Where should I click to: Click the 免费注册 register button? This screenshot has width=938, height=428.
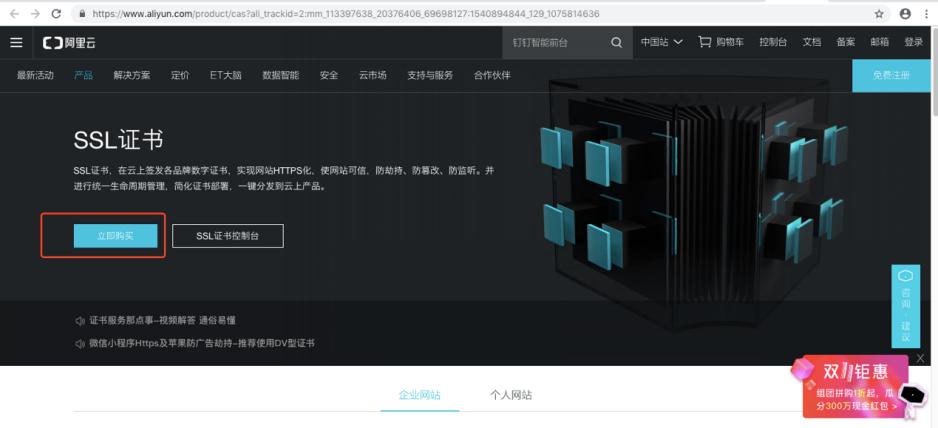click(891, 75)
